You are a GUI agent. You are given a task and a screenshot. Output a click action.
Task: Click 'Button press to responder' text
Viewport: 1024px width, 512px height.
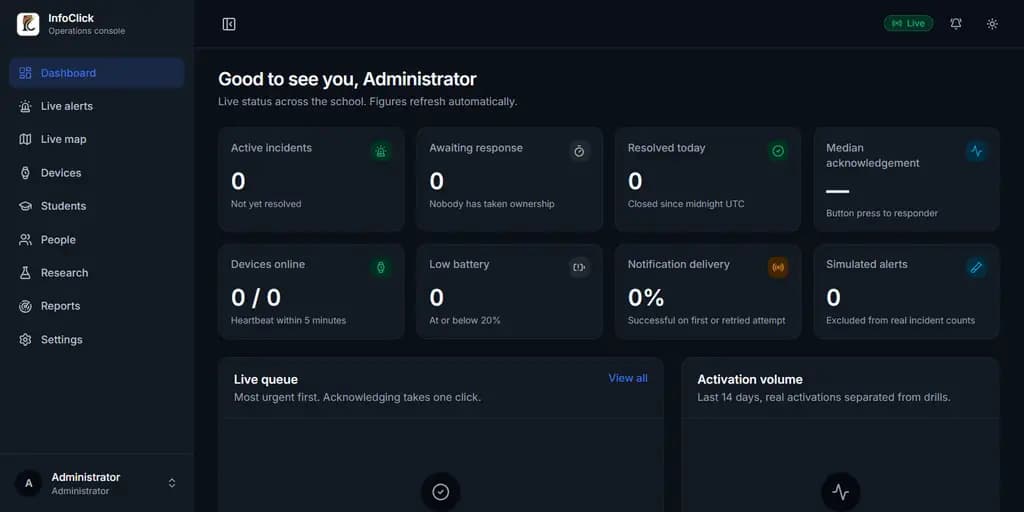(882, 213)
